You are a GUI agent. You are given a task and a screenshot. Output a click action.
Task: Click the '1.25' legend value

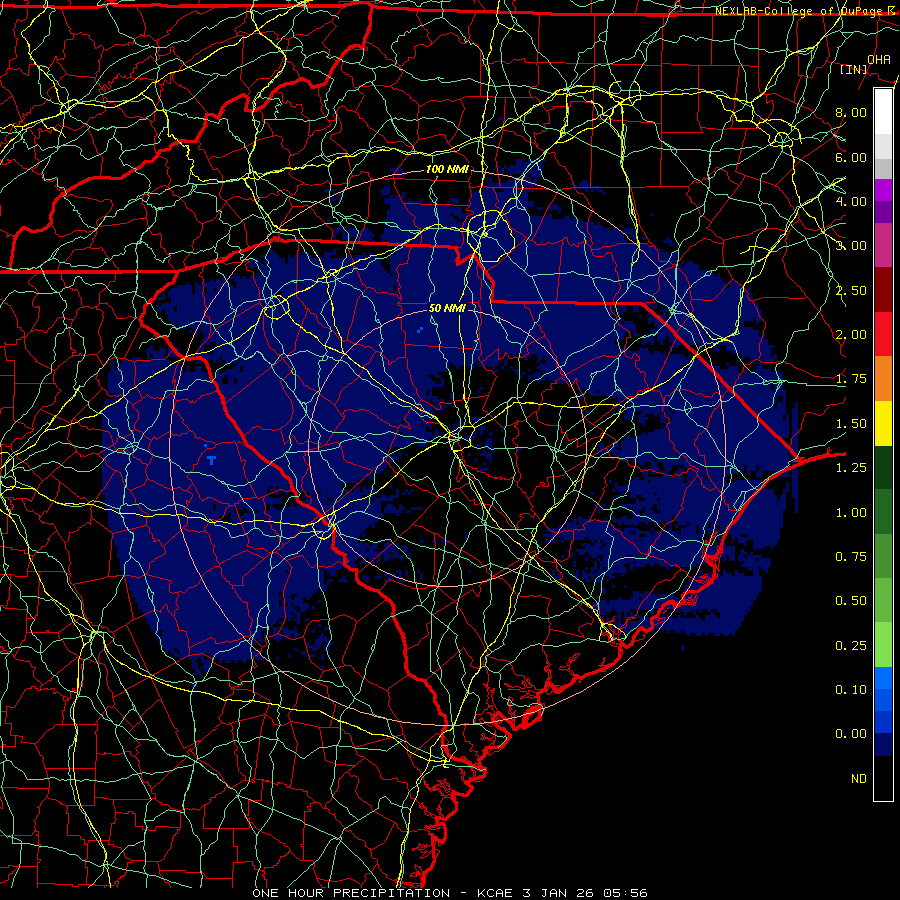(x=850, y=468)
